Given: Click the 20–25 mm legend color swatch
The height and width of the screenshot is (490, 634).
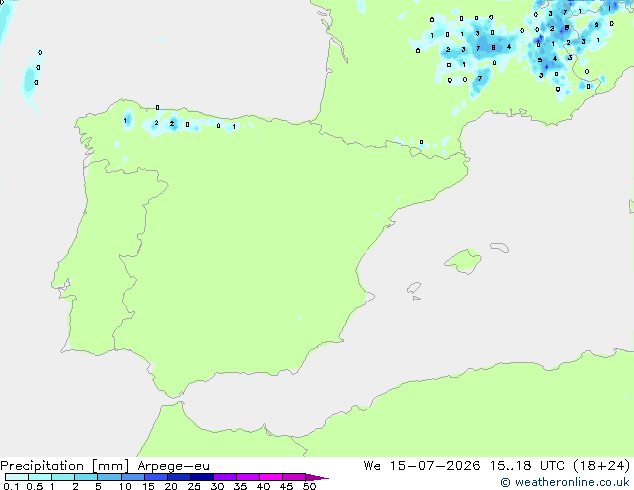Looking at the screenshot, I should point(178,477).
